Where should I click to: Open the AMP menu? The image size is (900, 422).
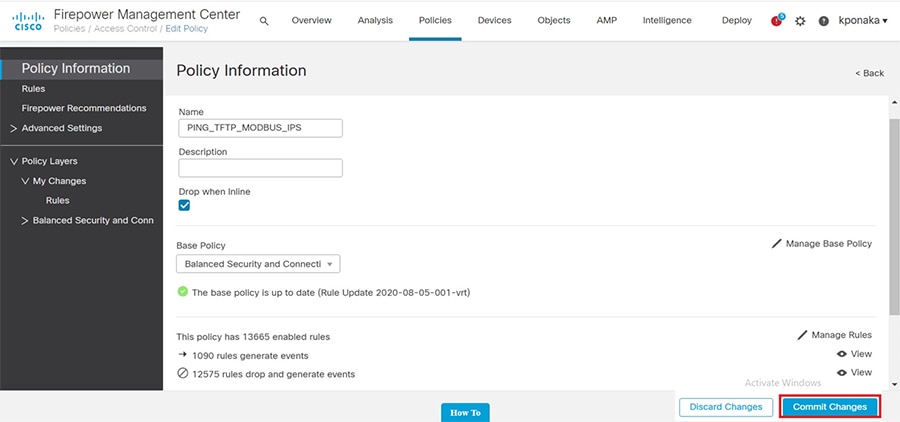coord(606,20)
